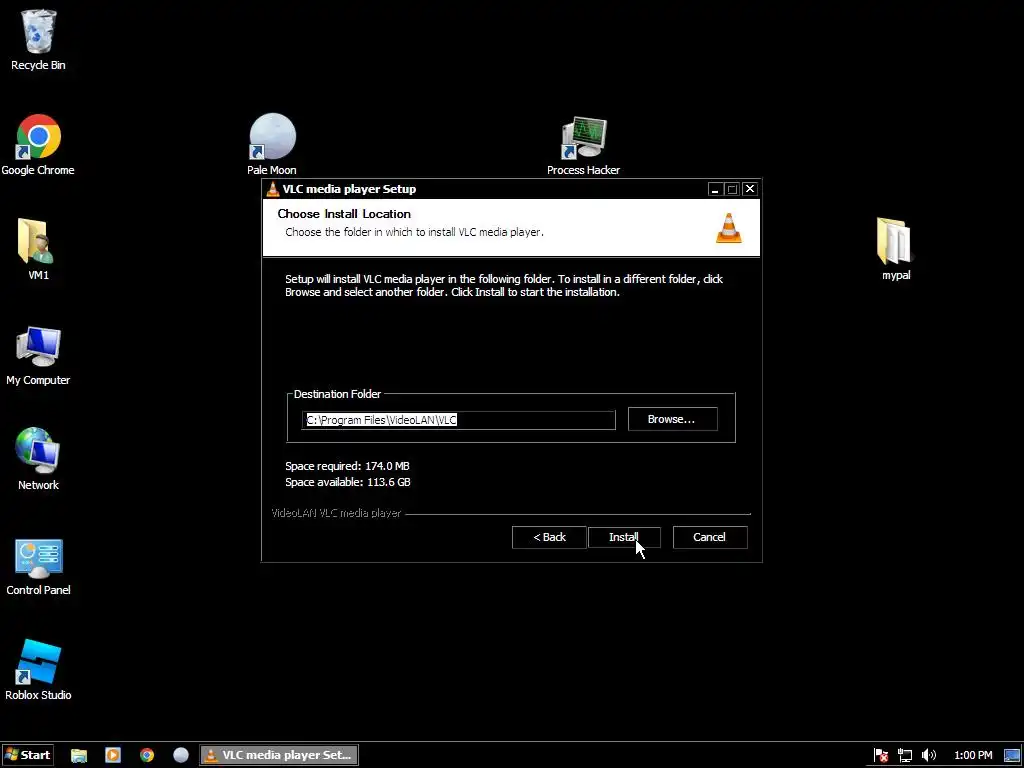
Task: Launch Pale Moon from the taskbar
Action: tap(181, 755)
